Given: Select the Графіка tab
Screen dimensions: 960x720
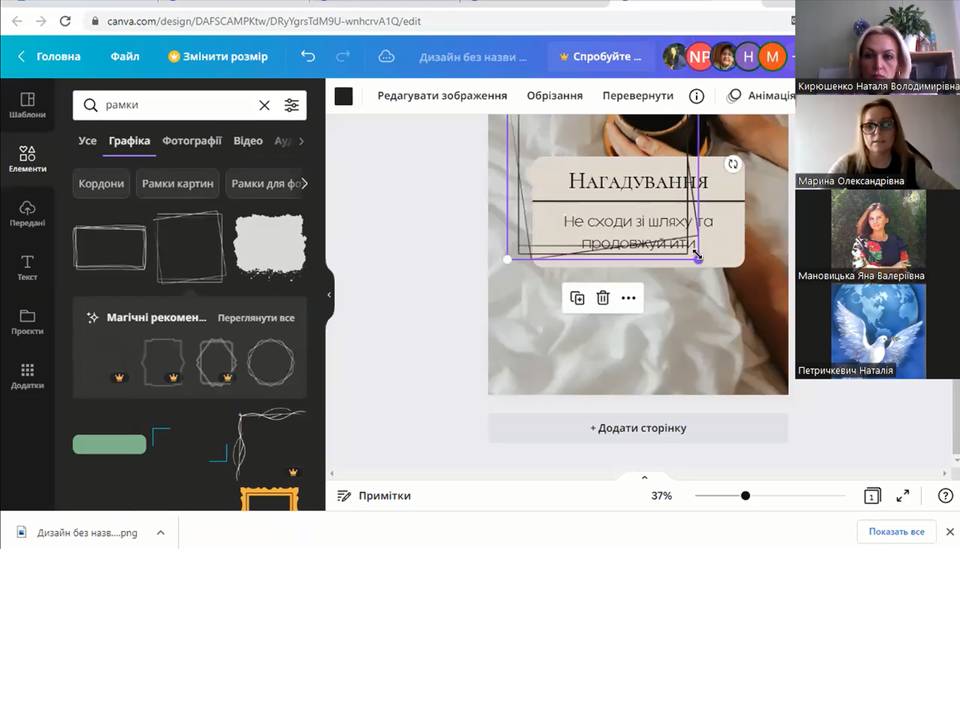Looking at the screenshot, I should pos(129,141).
